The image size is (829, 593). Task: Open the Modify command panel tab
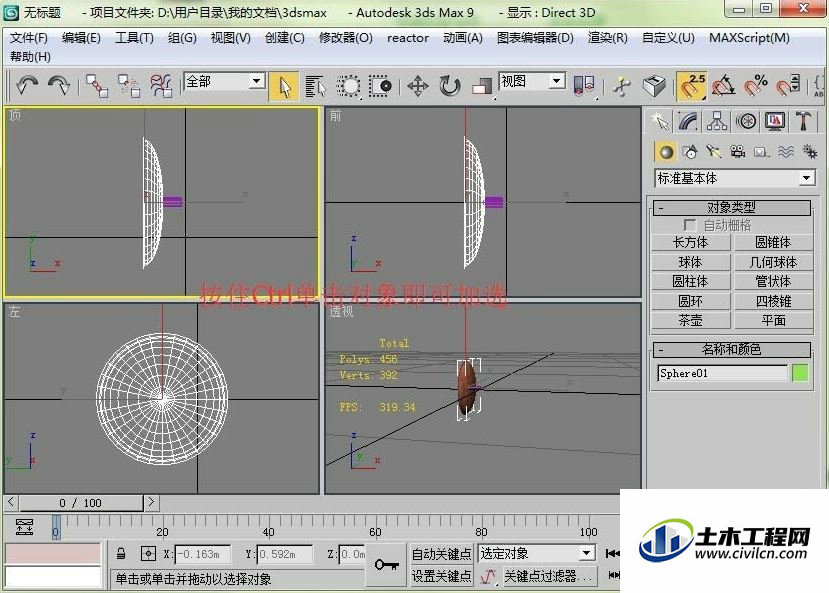tap(688, 122)
